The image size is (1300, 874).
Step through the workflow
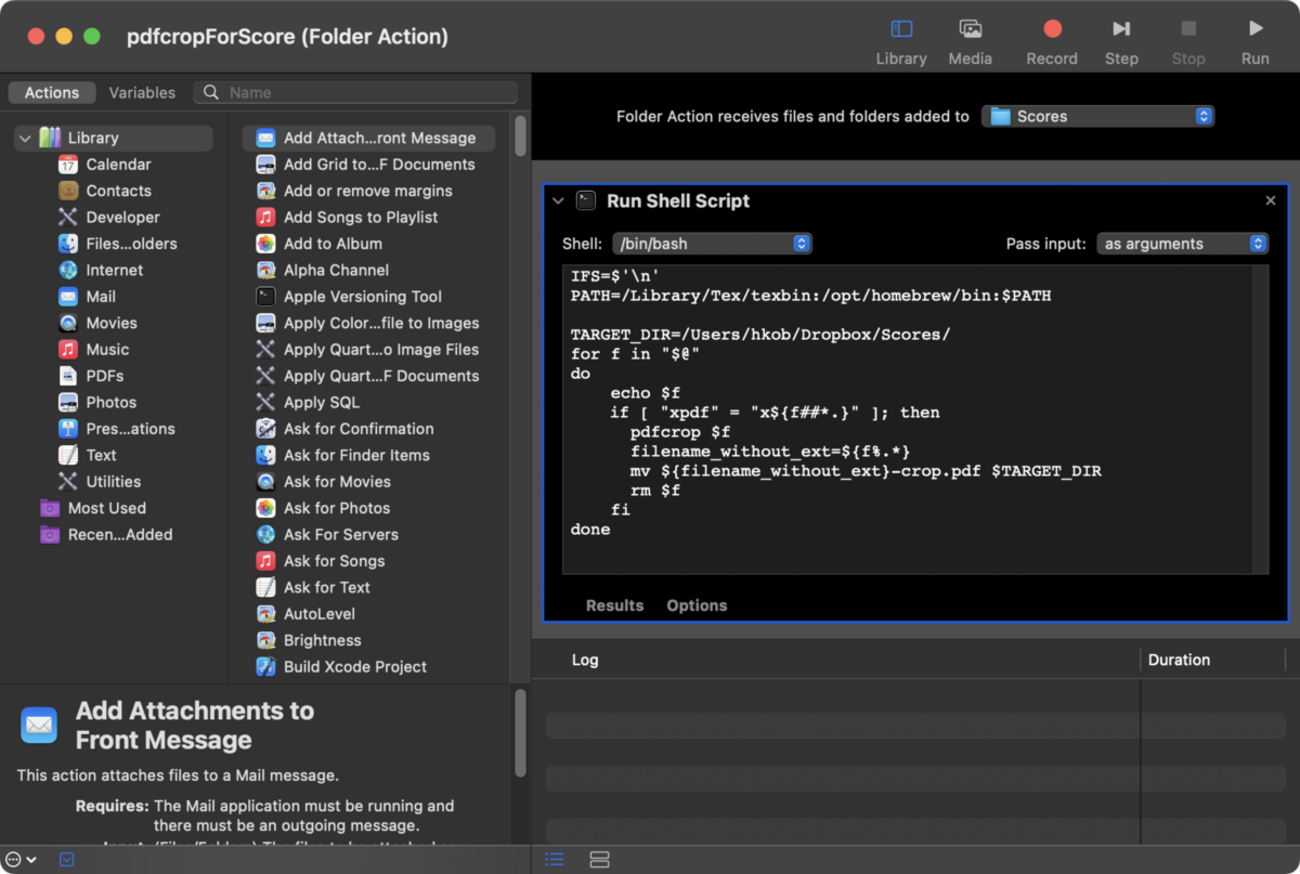point(1121,42)
